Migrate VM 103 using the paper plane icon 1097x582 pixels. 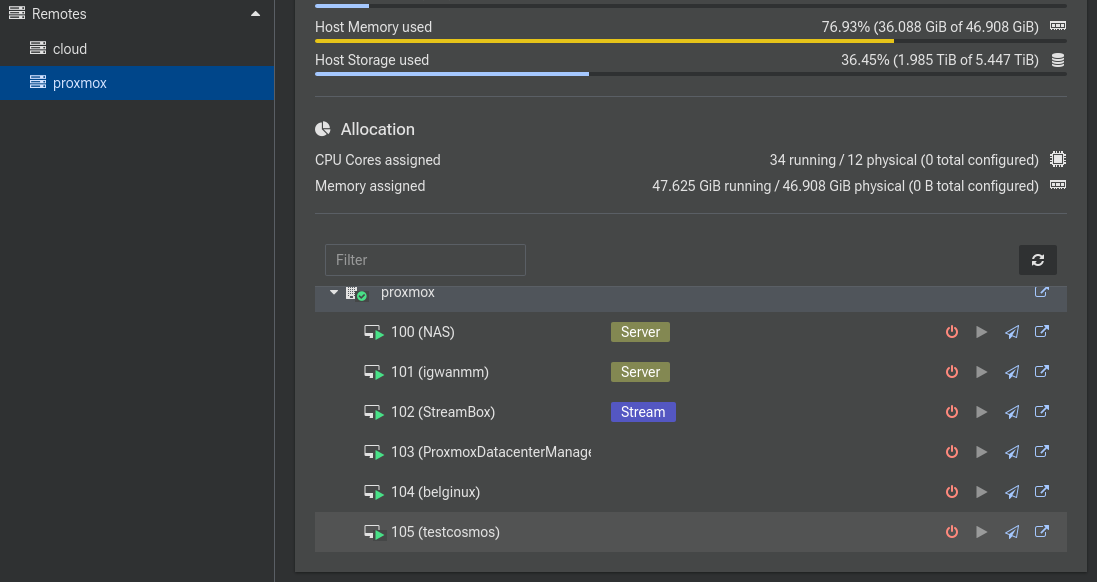[x=1012, y=451]
